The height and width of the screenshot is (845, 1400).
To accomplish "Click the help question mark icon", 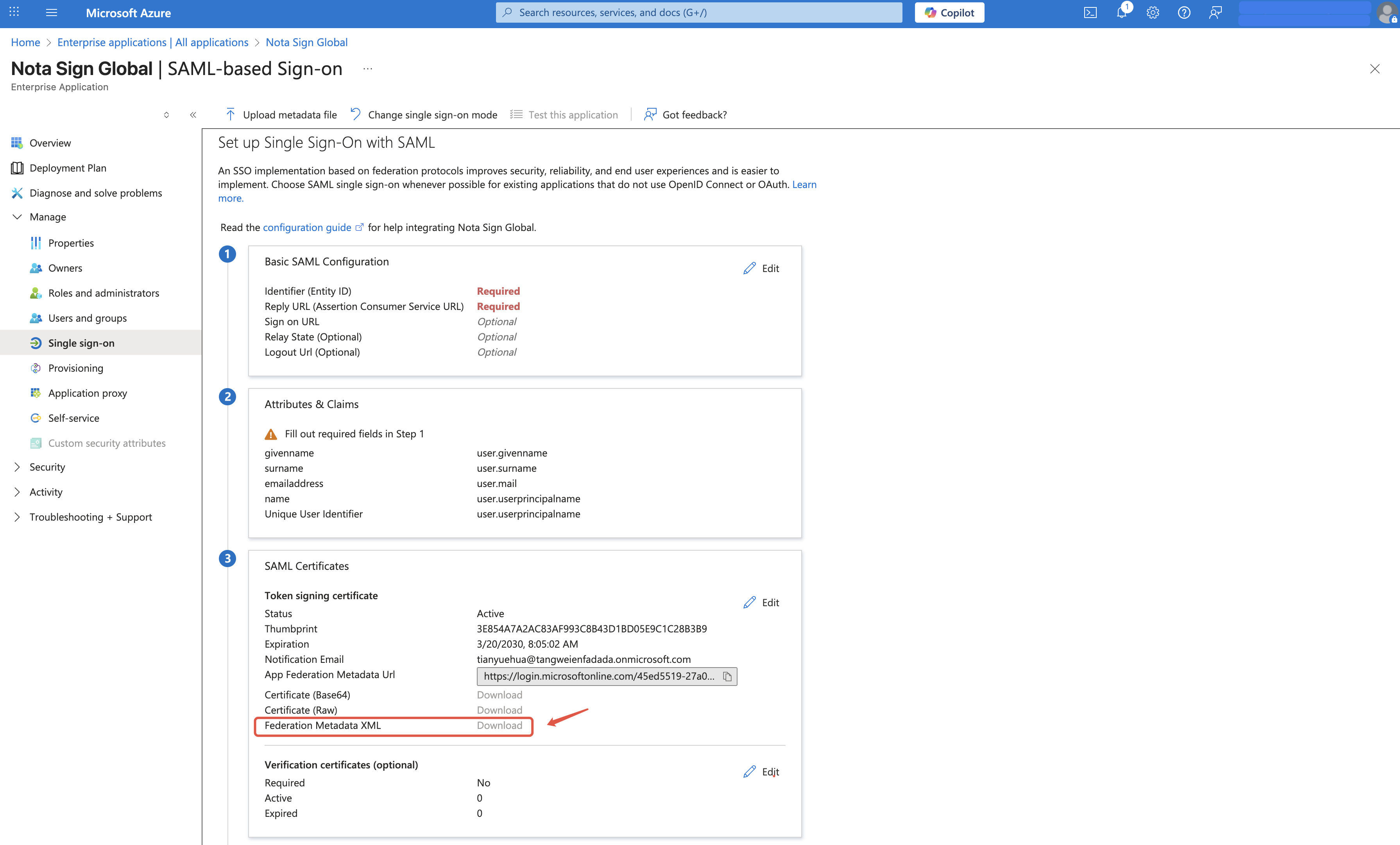I will pyautogui.click(x=1183, y=13).
